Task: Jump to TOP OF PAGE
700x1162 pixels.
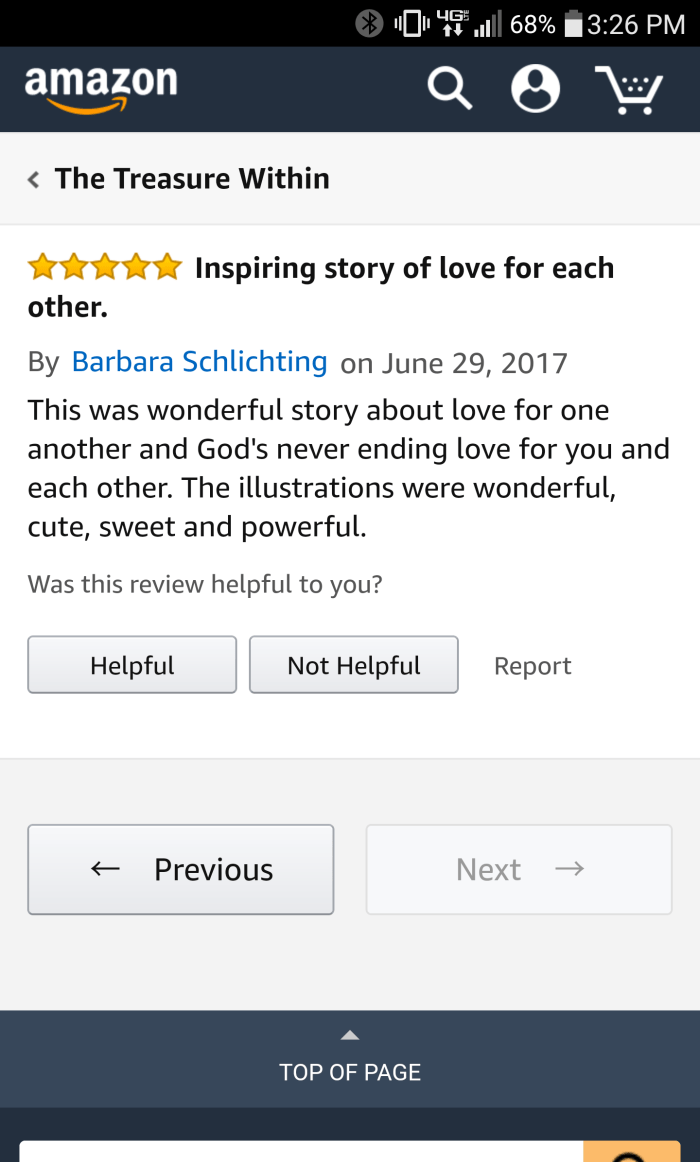Action: coord(350,1072)
